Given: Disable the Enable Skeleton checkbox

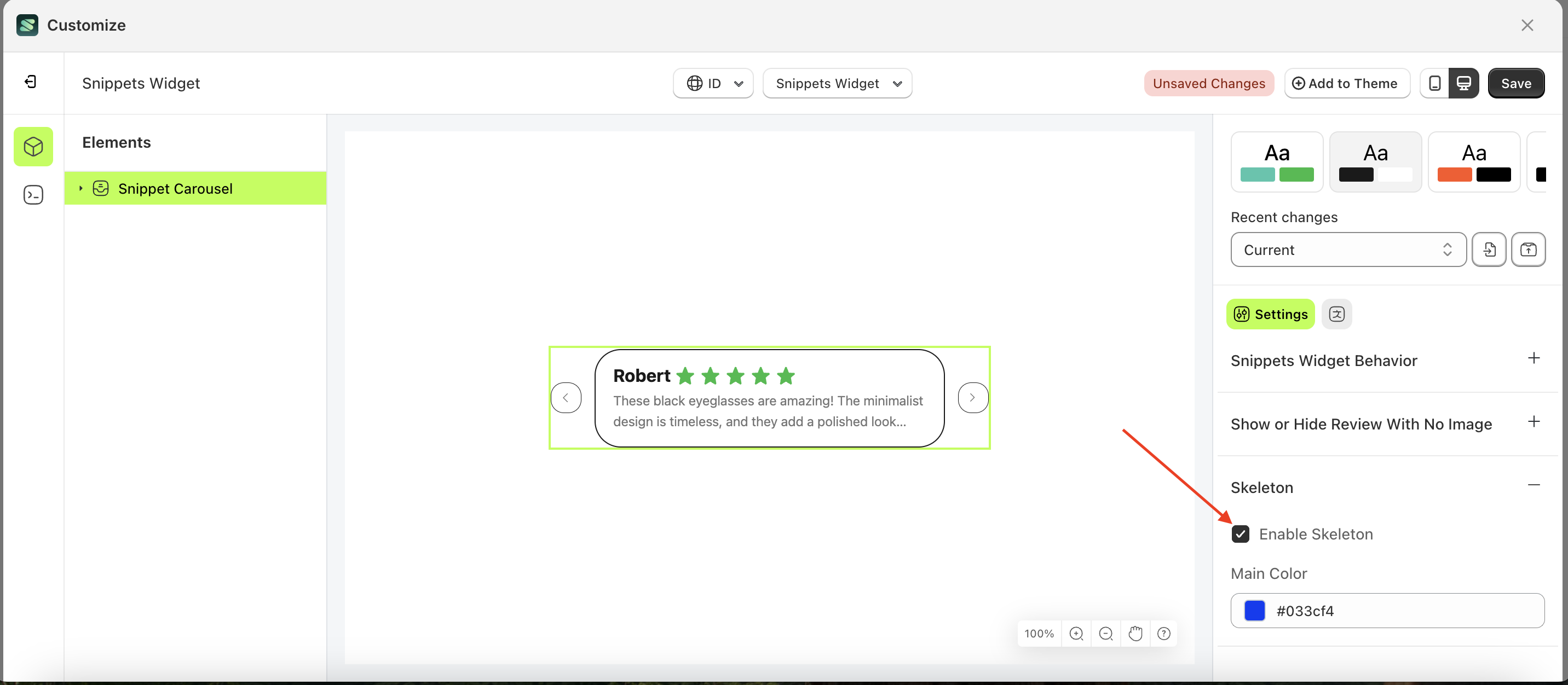Looking at the screenshot, I should [1241, 534].
